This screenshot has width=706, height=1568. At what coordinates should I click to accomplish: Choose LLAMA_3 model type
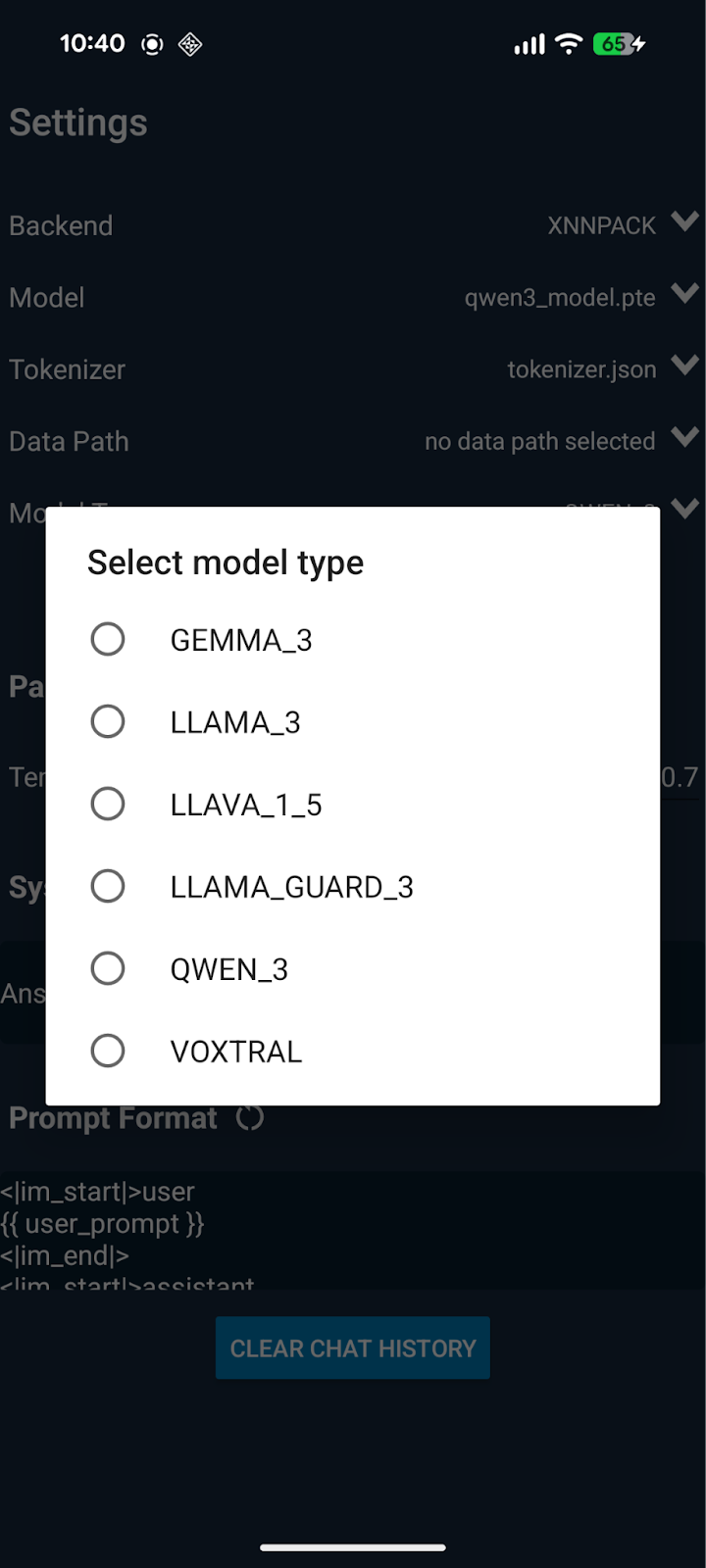pos(108,722)
